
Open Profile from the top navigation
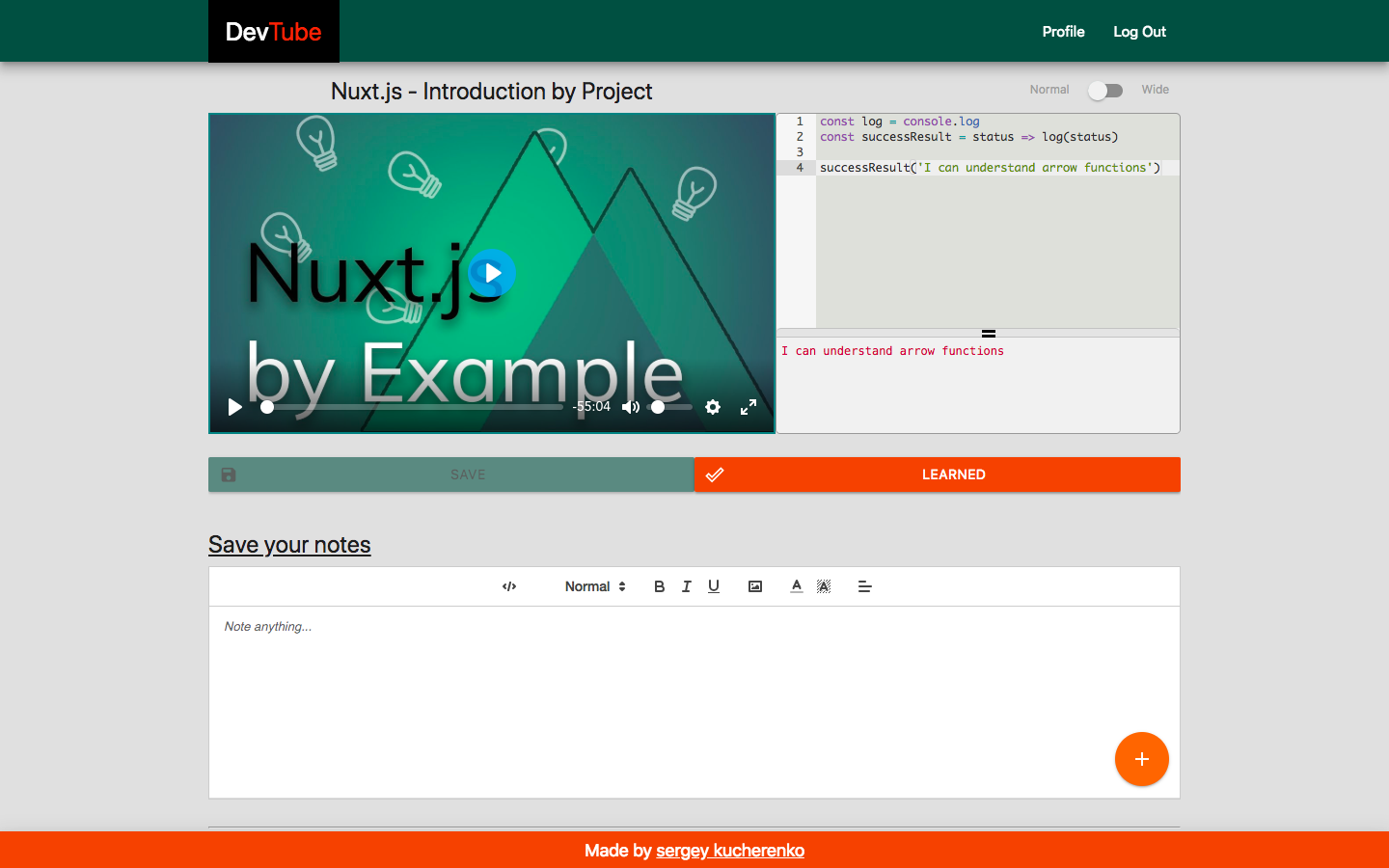click(1063, 31)
